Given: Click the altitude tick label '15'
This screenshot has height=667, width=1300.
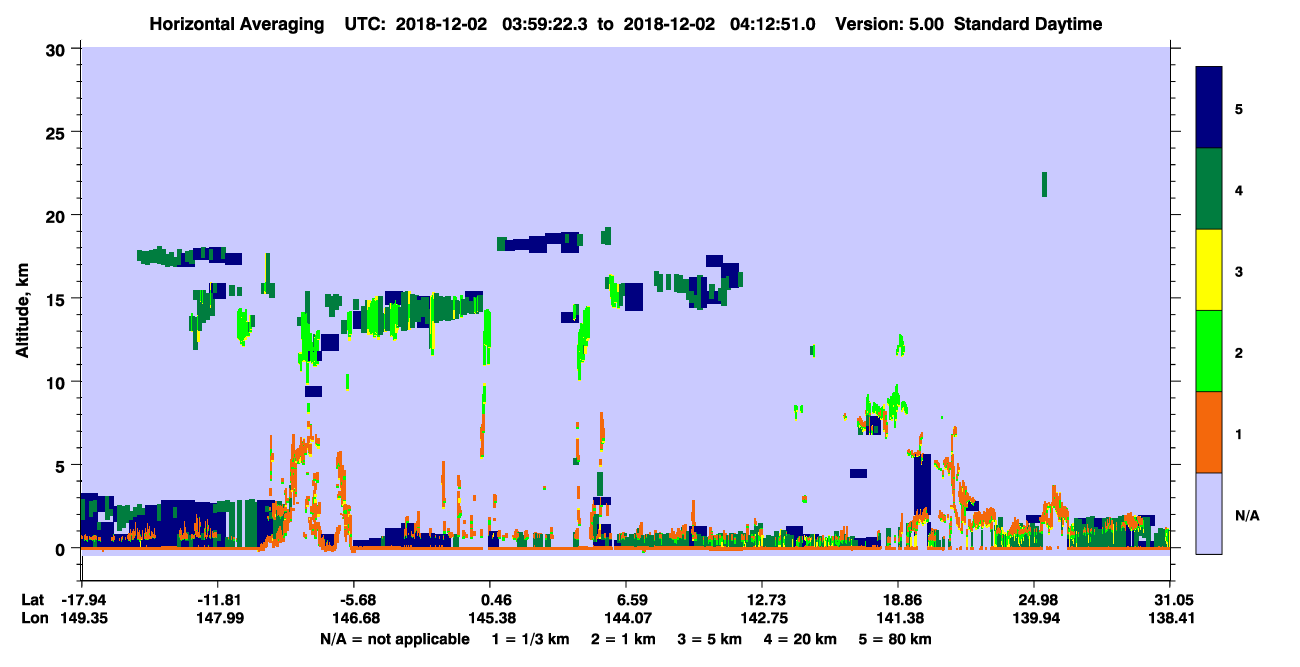Looking at the screenshot, I should [x=58, y=298].
